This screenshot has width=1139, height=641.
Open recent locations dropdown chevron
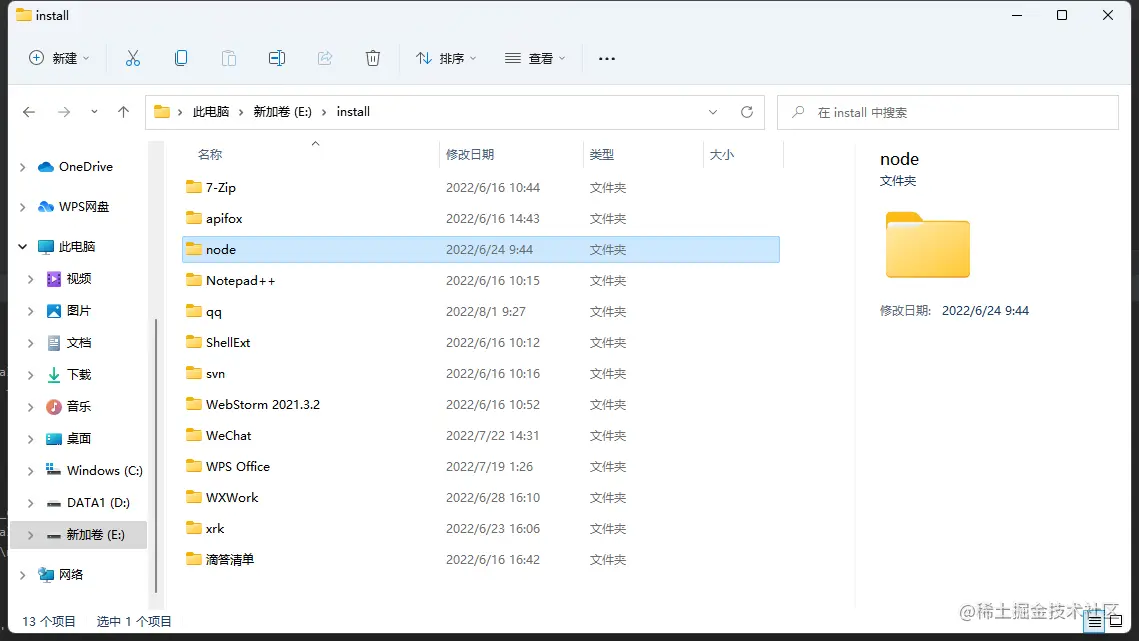point(94,112)
